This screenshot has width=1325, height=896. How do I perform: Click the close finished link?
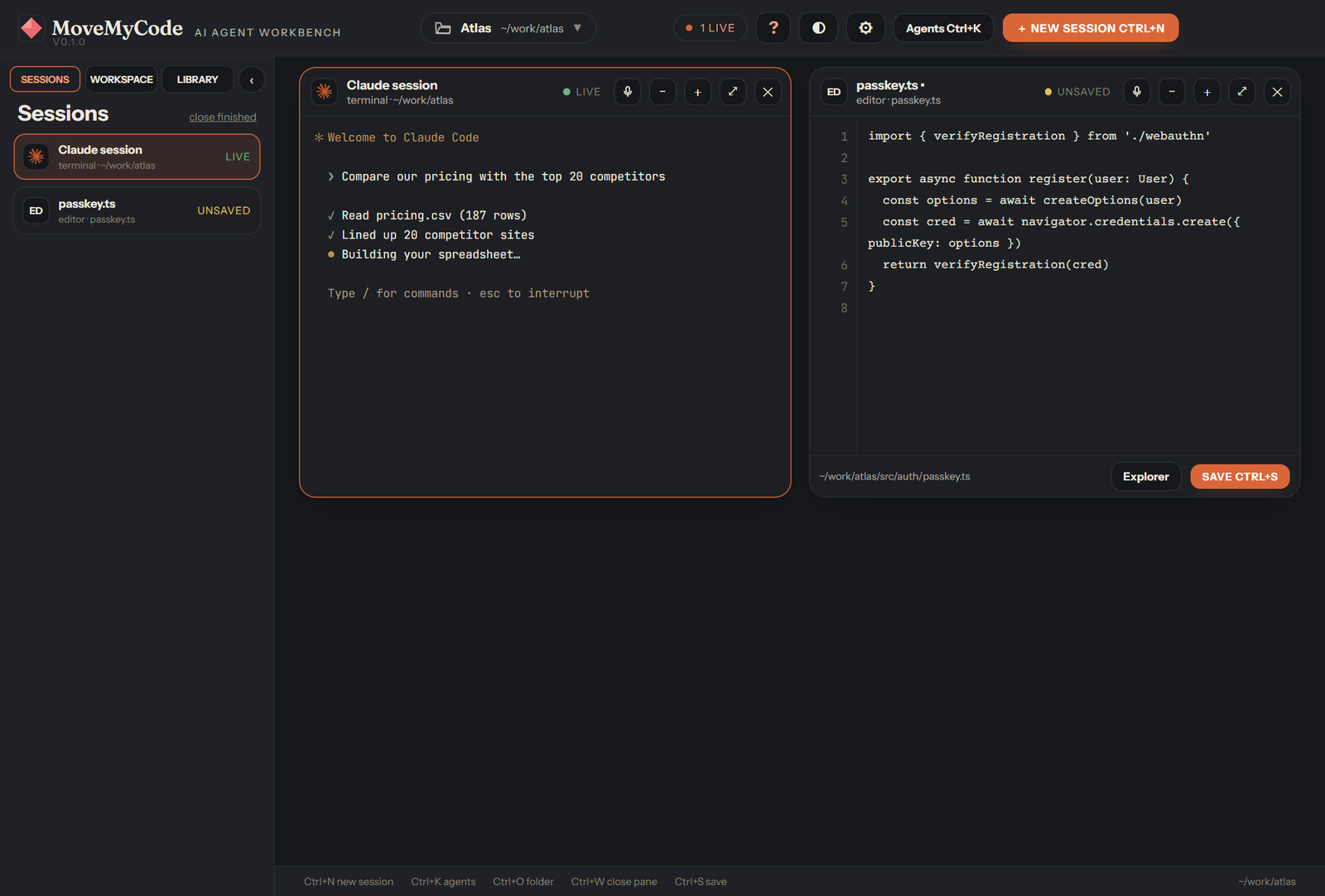pos(223,118)
